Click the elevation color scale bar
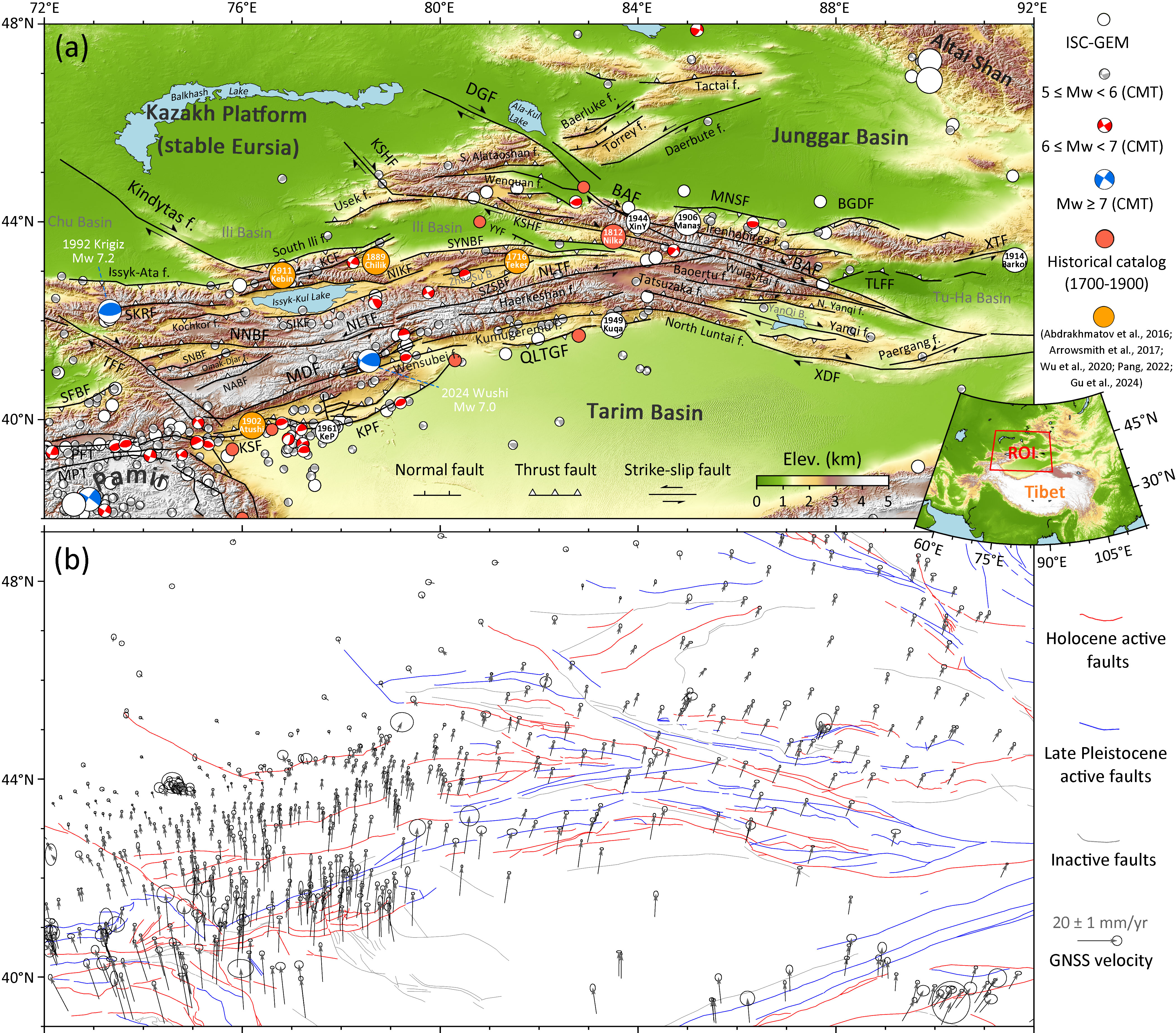This screenshot has width=1176, height=1033. pos(822,481)
